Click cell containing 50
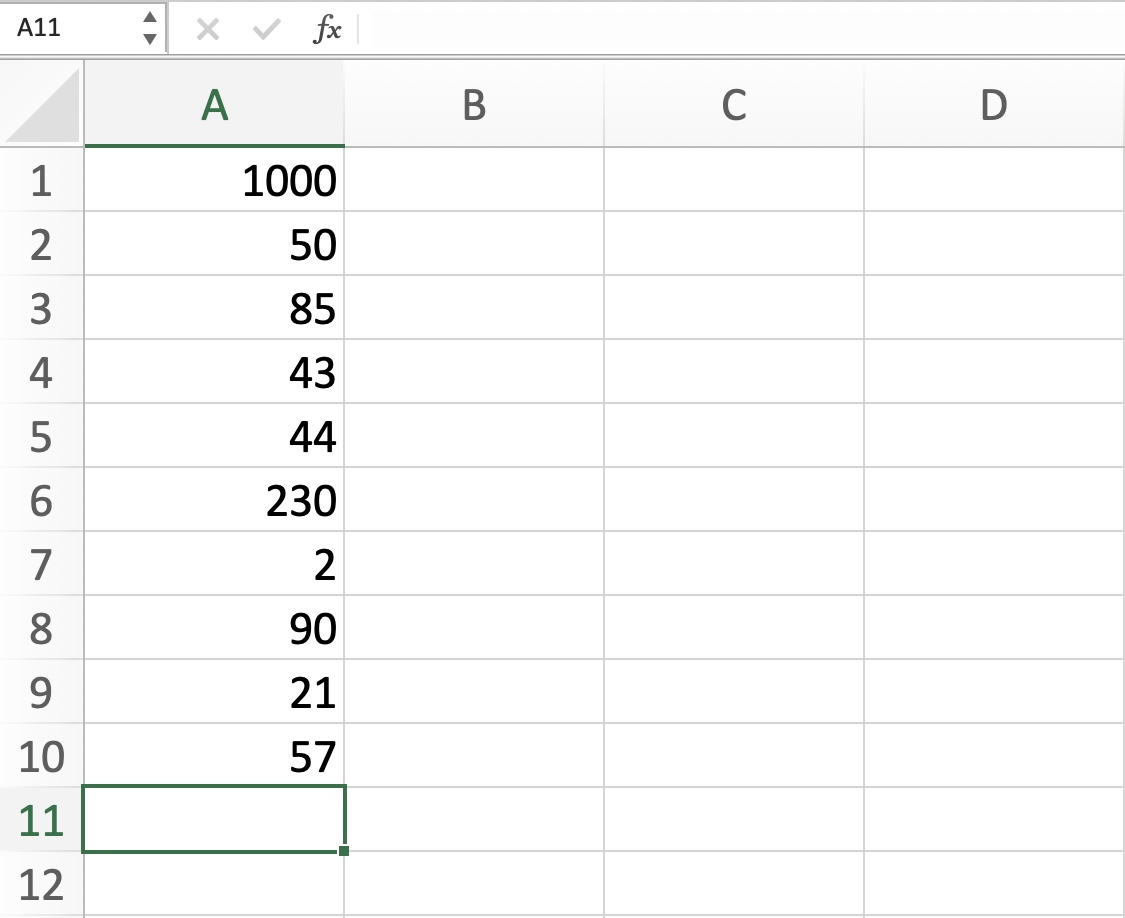1125x918 pixels. (x=215, y=243)
